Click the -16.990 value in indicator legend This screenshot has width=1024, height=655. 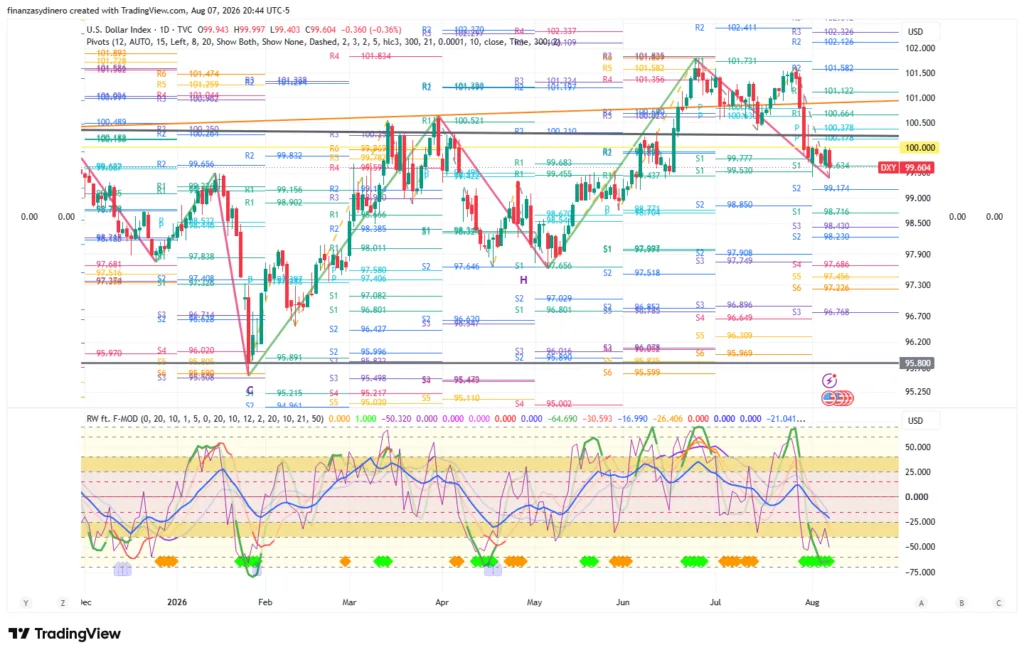pos(633,419)
